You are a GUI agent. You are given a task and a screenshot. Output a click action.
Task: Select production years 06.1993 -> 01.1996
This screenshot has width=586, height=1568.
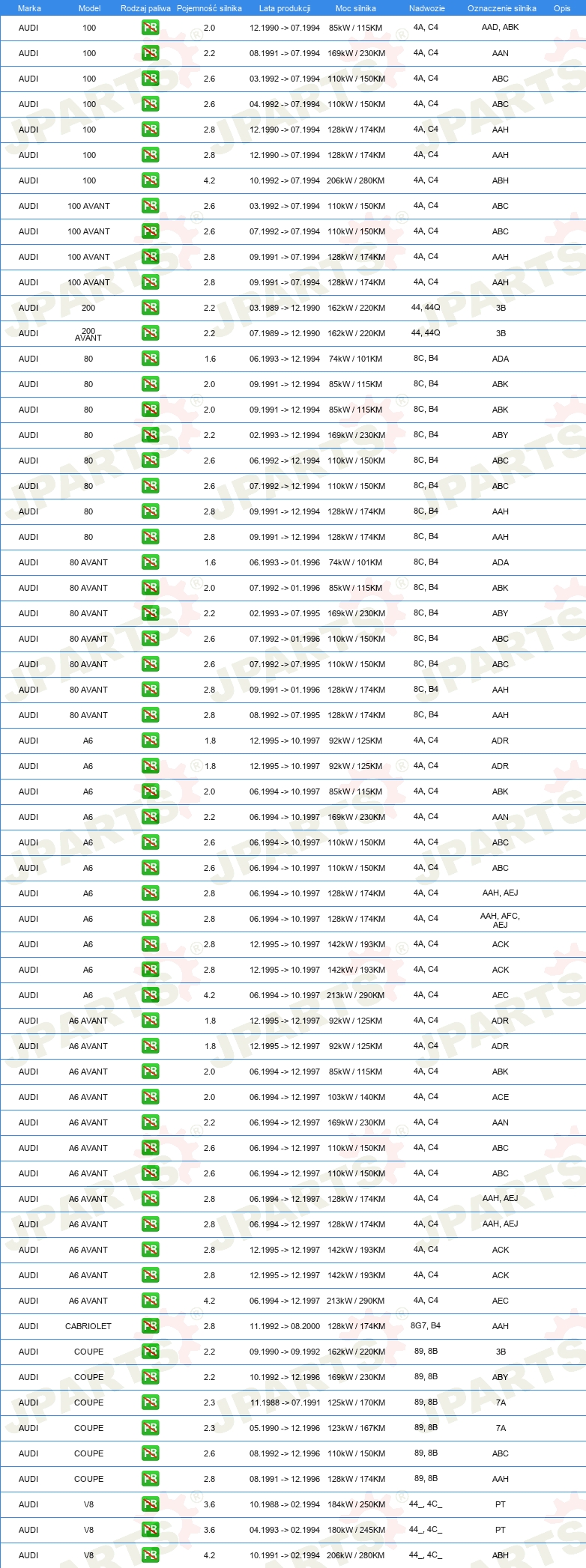click(285, 562)
